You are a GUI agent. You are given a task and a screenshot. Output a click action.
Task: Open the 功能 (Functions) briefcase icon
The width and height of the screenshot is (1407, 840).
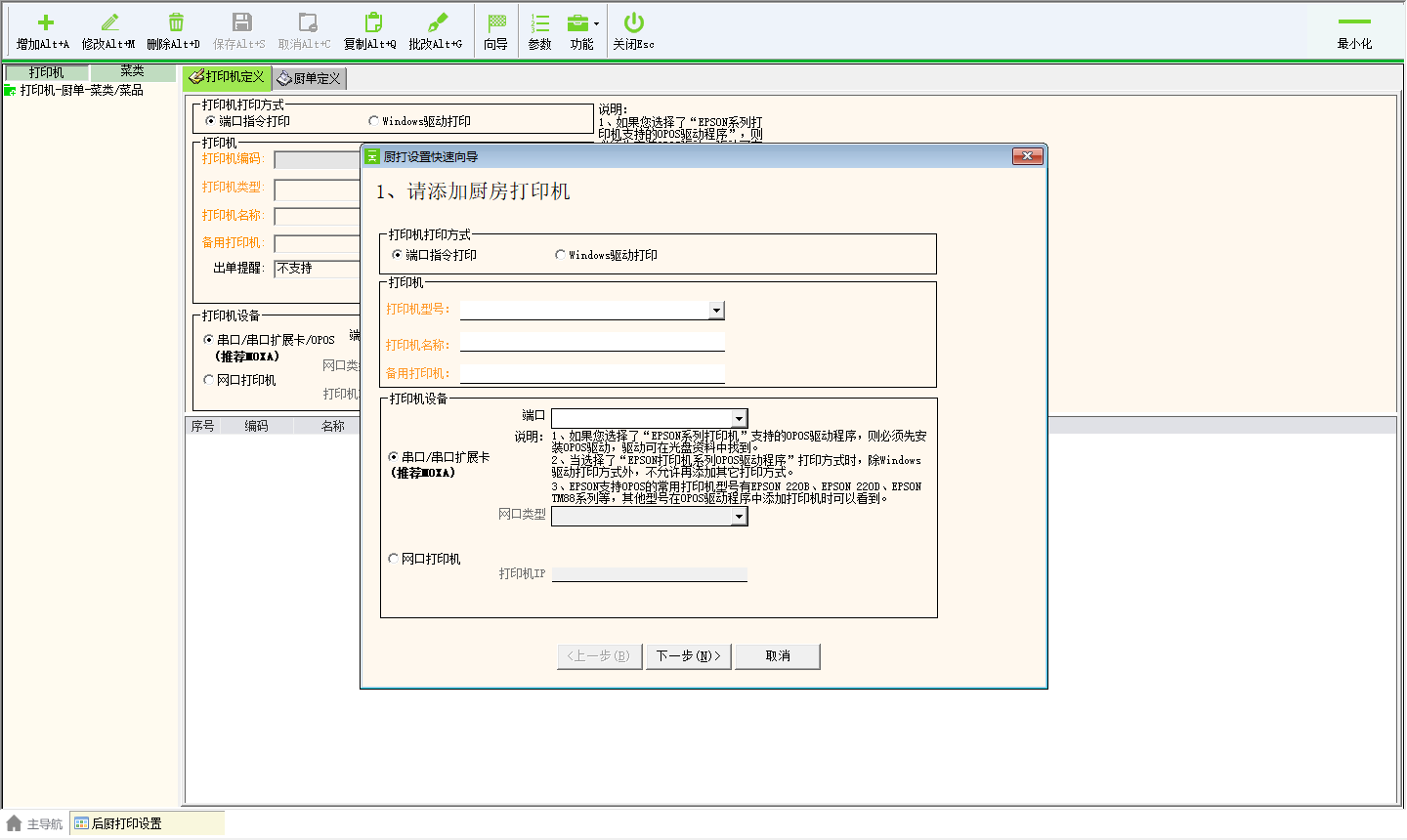point(577,22)
